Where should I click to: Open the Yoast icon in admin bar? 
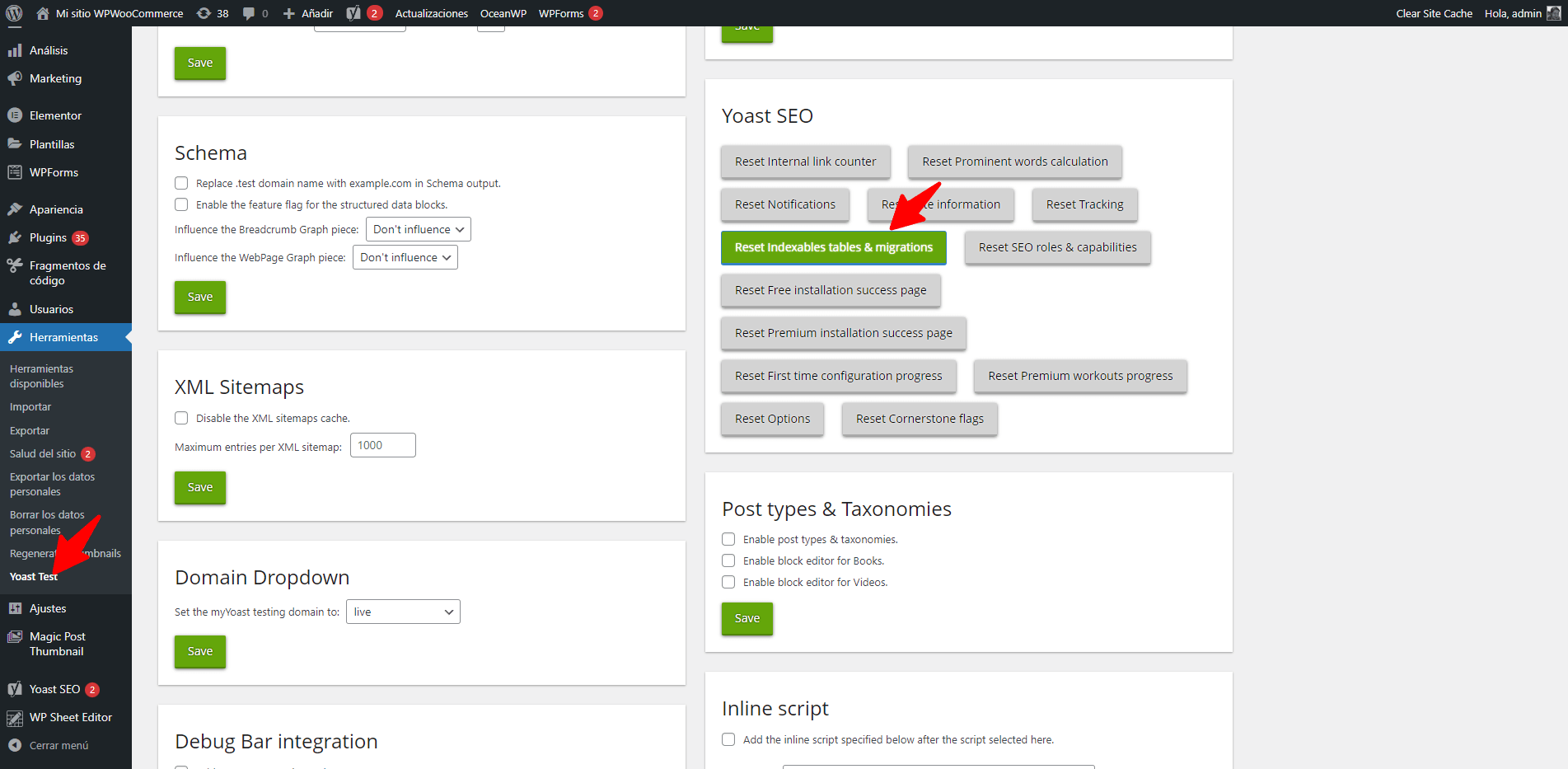coord(353,13)
